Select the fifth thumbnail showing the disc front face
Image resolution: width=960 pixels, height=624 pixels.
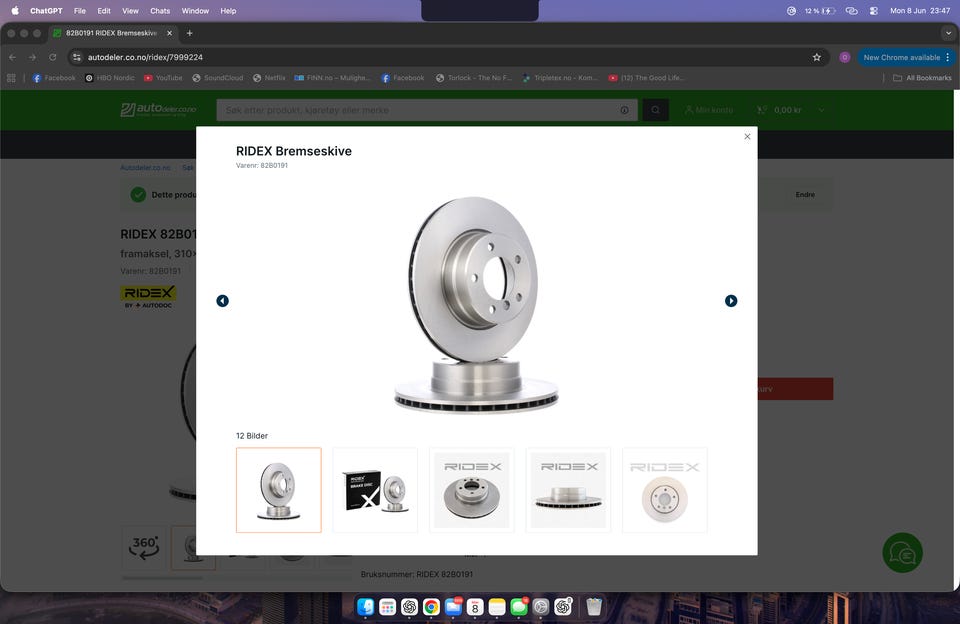pyautogui.click(x=665, y=490)
